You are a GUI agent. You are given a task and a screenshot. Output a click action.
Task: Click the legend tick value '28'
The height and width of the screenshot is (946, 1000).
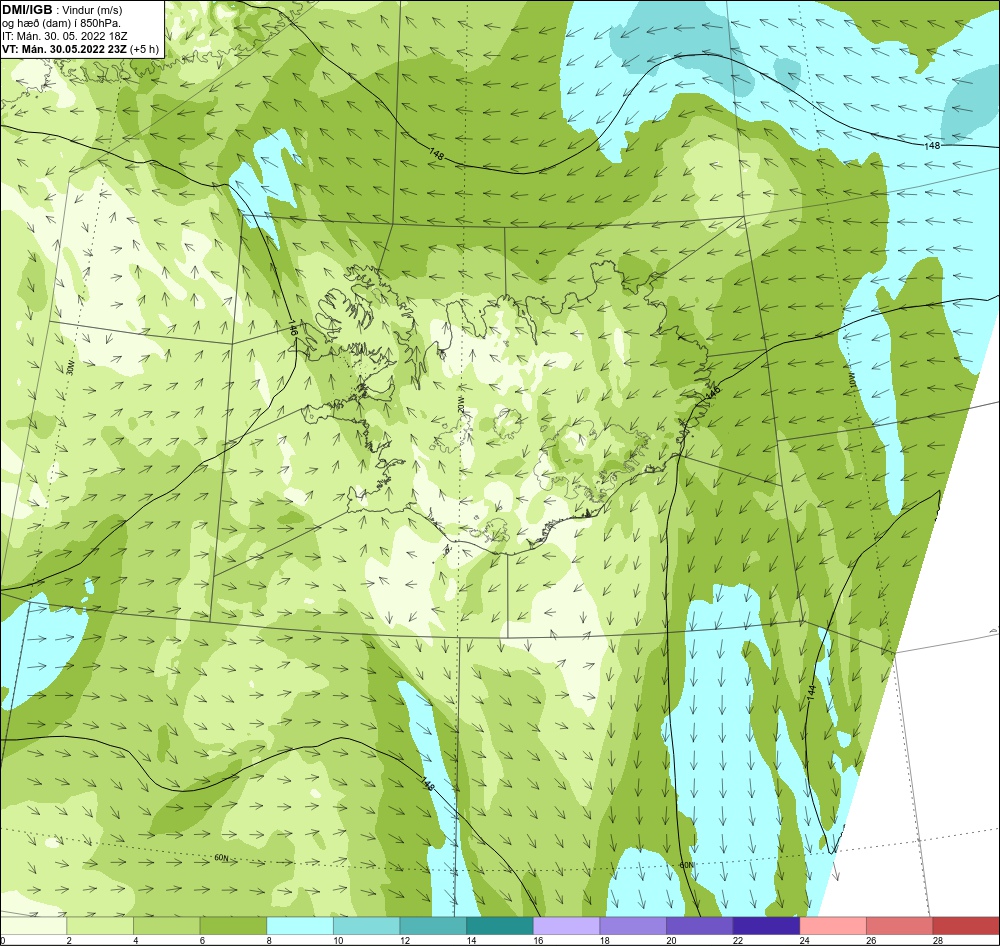coord(938,940)
